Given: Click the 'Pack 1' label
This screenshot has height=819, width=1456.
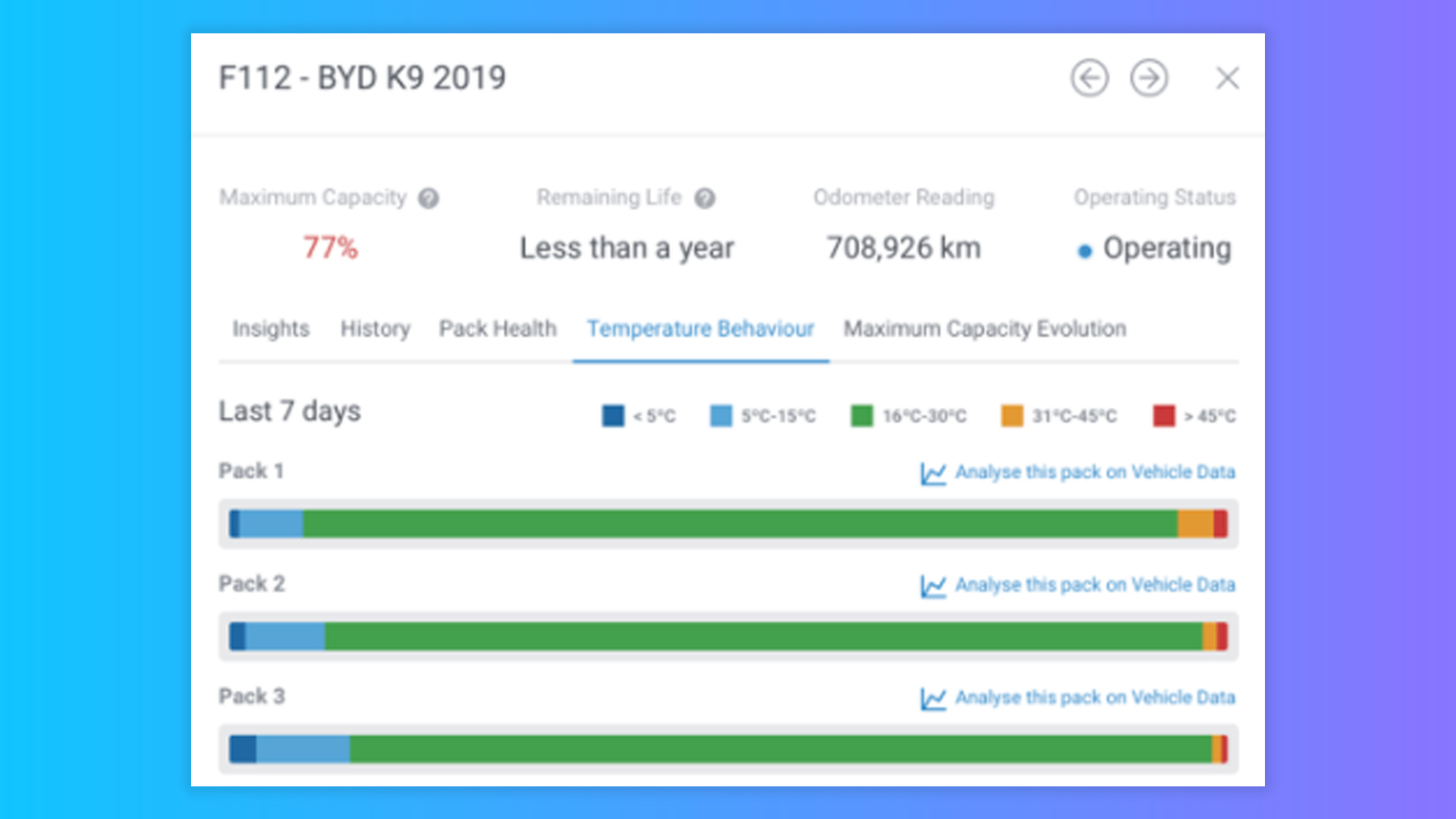Looking at the screenshot, I should click(x=251, y=471).
